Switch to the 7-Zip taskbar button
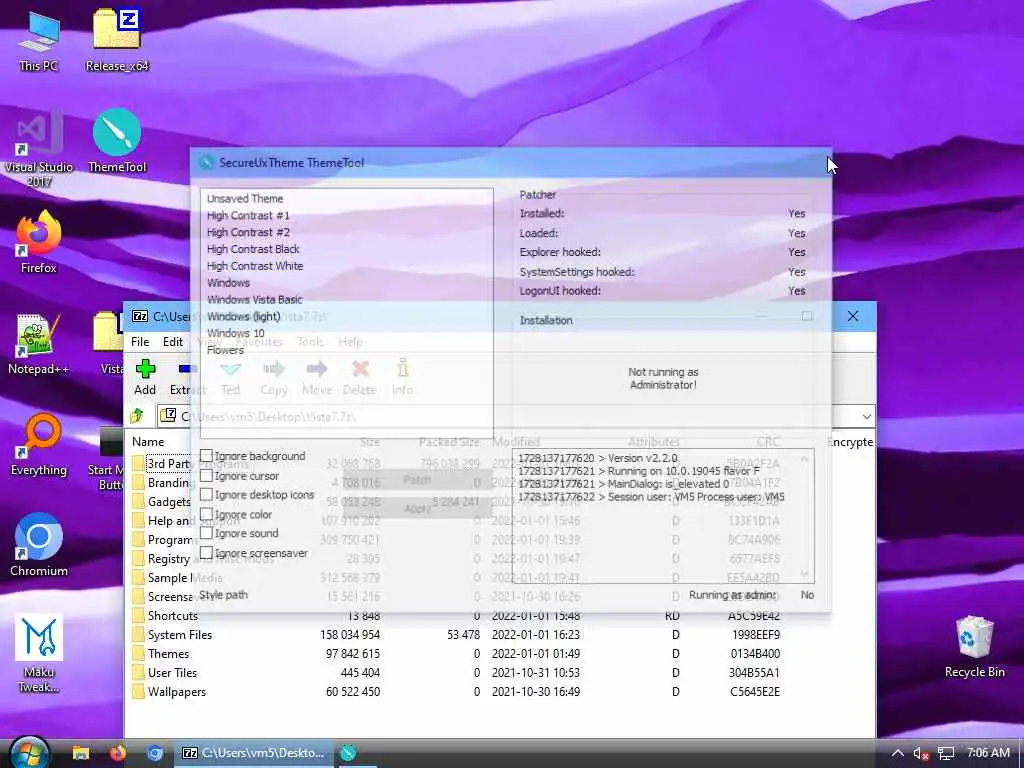 point(253,753)
